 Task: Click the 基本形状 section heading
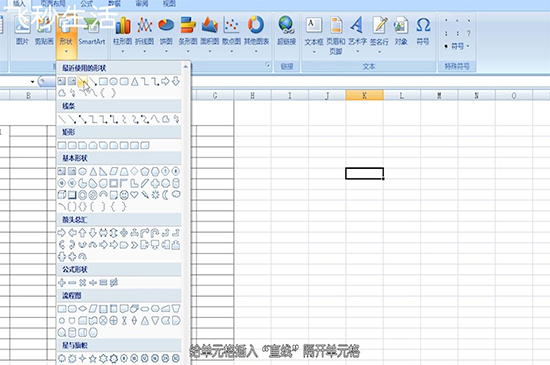tap(75, 158)
